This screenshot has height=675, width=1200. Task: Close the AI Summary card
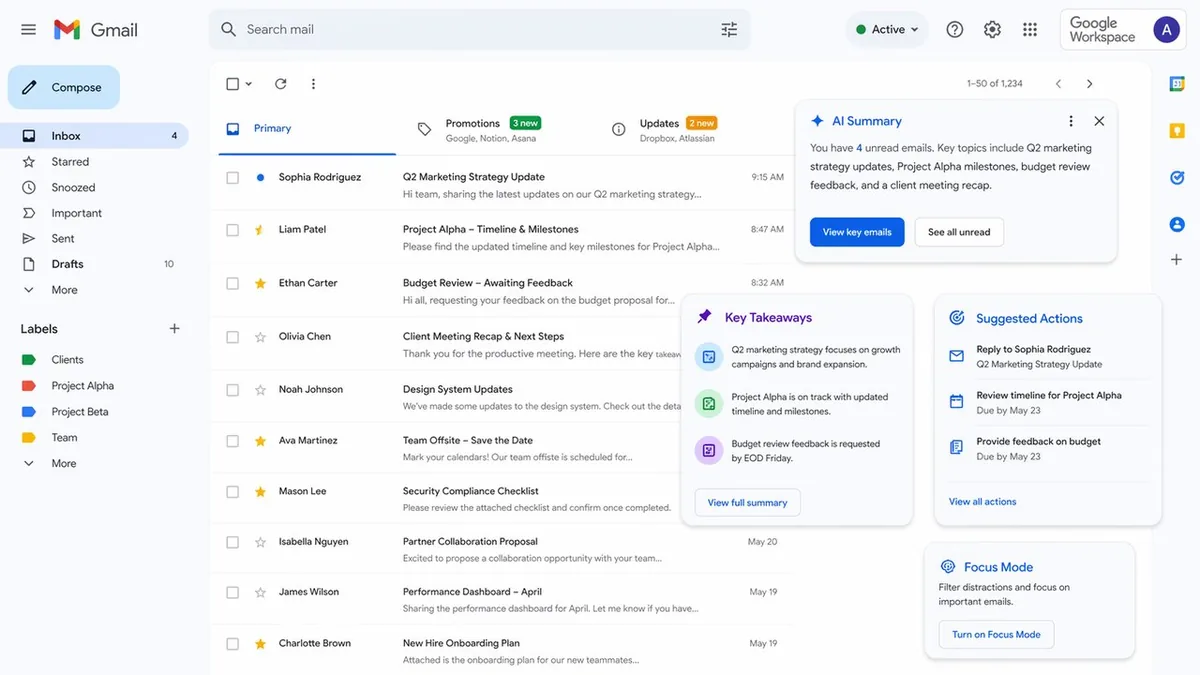(x=1099, y=121)
